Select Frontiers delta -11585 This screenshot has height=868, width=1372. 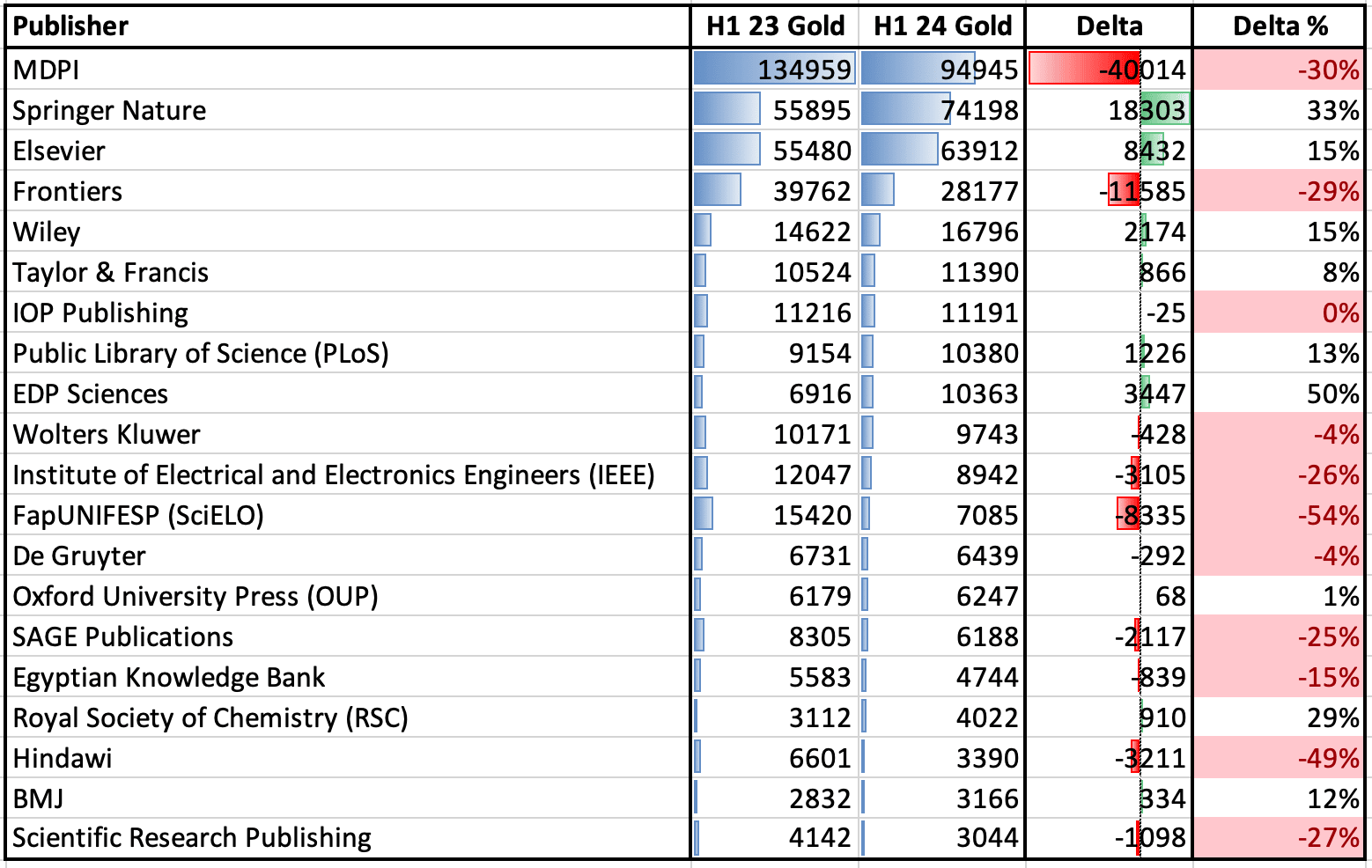pos(1109,190)
